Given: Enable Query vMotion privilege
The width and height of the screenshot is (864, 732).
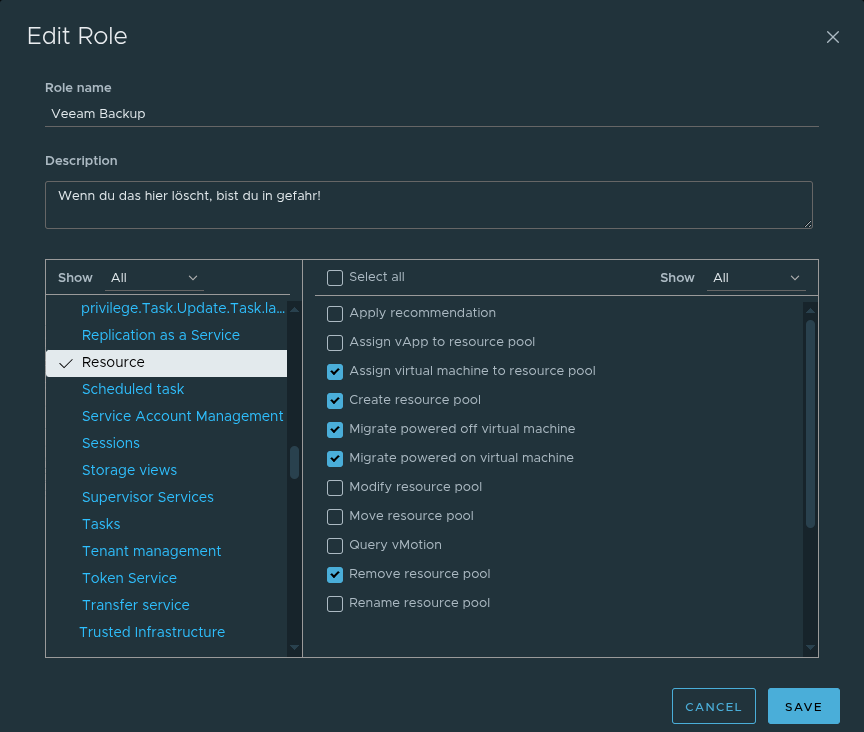Looking at the screenshot, I should [335, 546].
